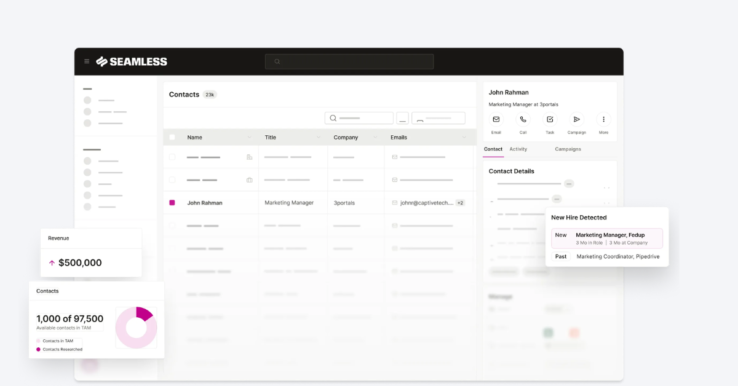Switch to the Contact tab
The image size is (738, 386).
(493, 149)
